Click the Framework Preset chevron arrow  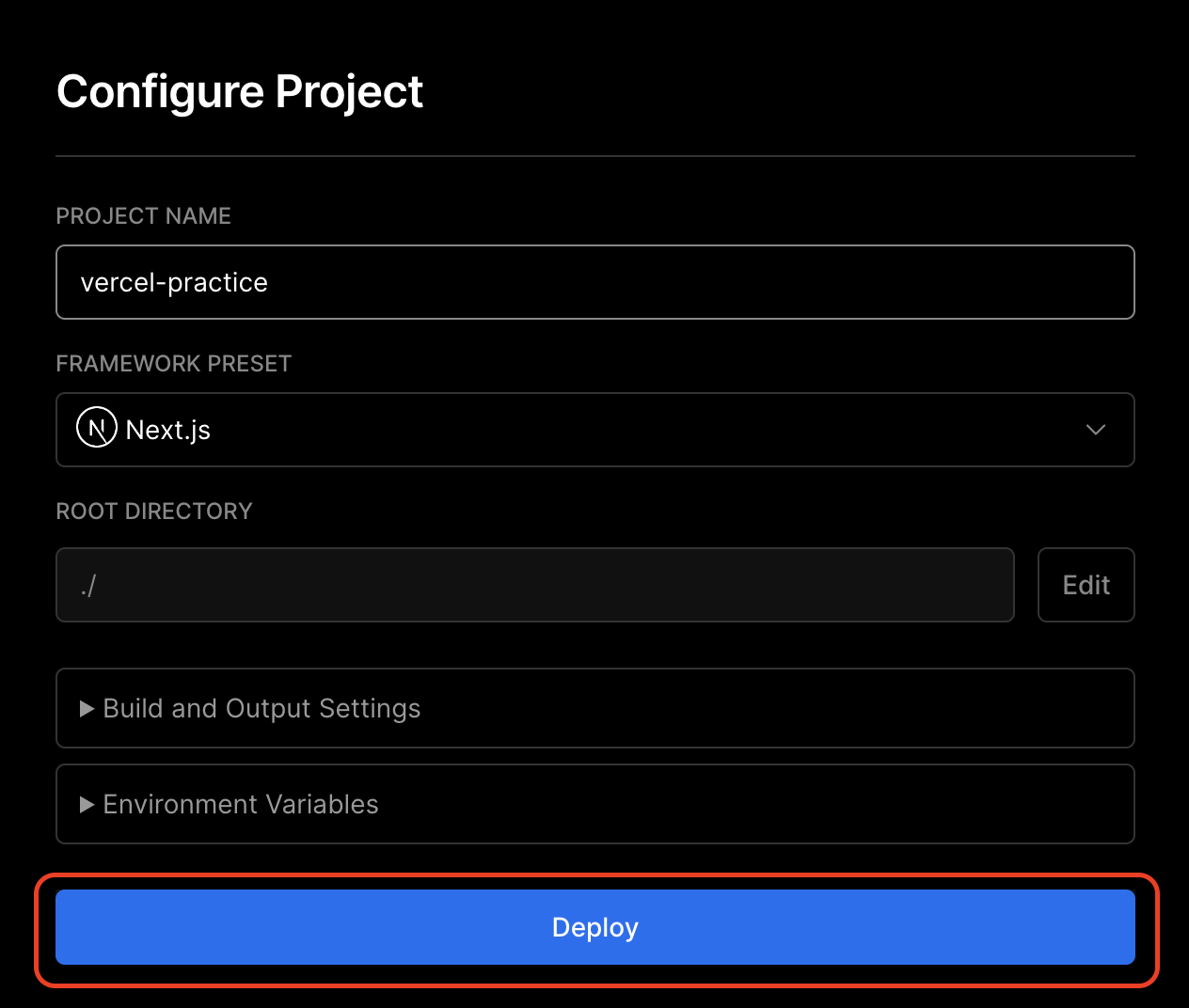[x=1096, y=430]
